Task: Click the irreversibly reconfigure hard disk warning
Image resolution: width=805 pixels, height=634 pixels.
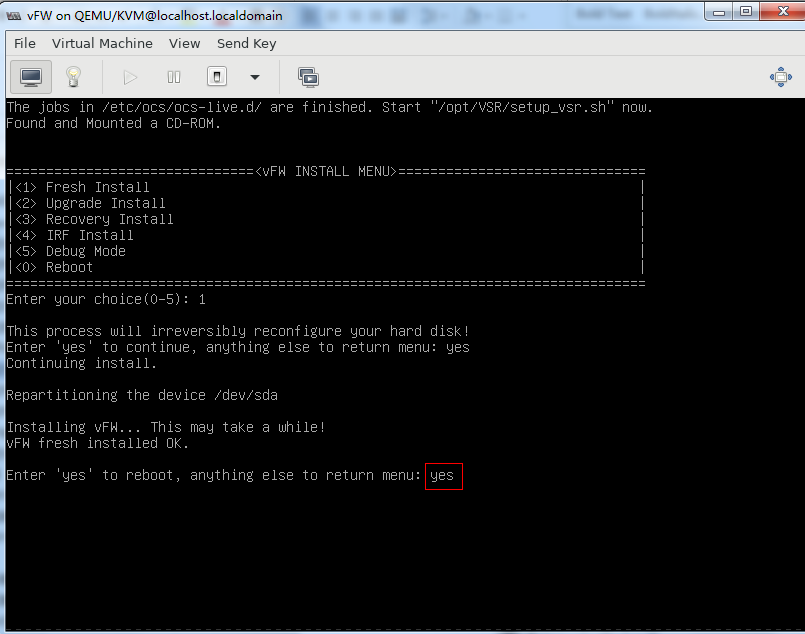Action: [238, 331]
